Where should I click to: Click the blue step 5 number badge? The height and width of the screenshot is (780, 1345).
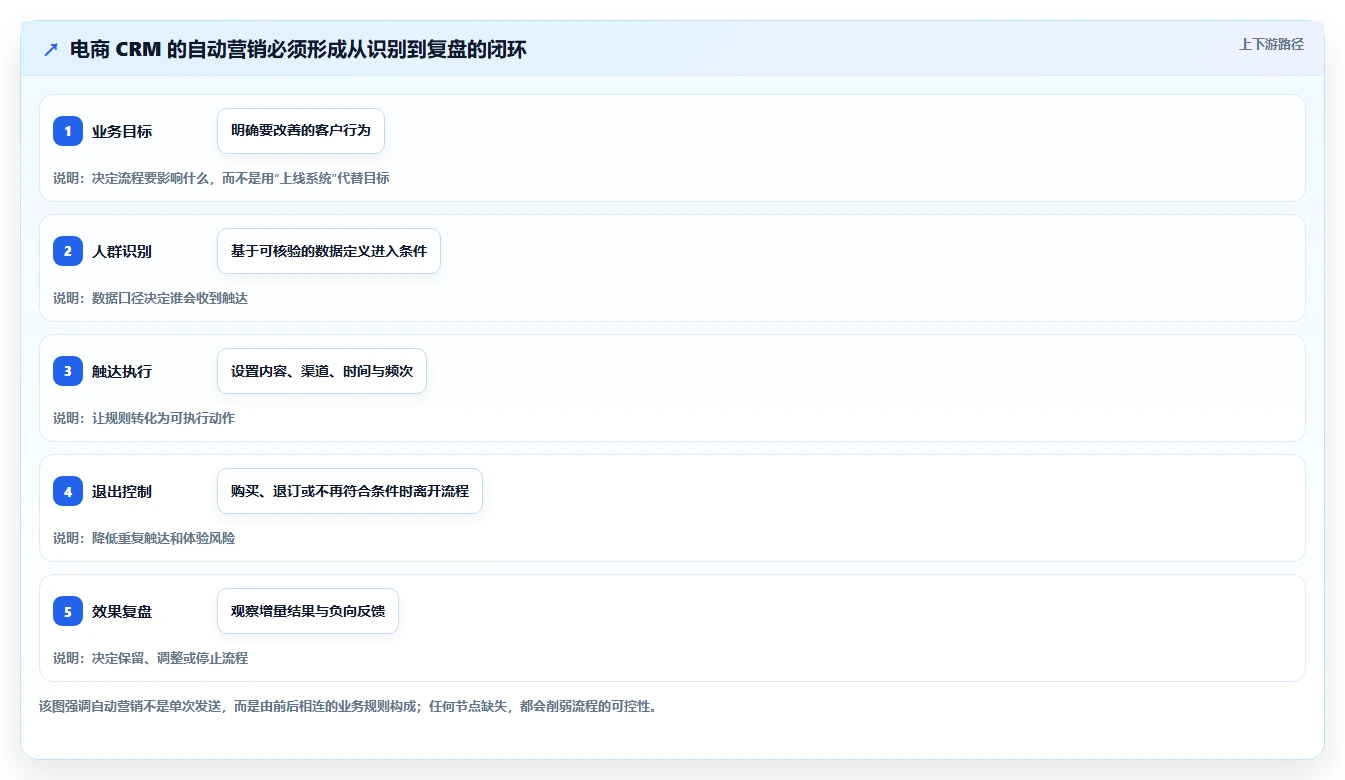[68, 611]
